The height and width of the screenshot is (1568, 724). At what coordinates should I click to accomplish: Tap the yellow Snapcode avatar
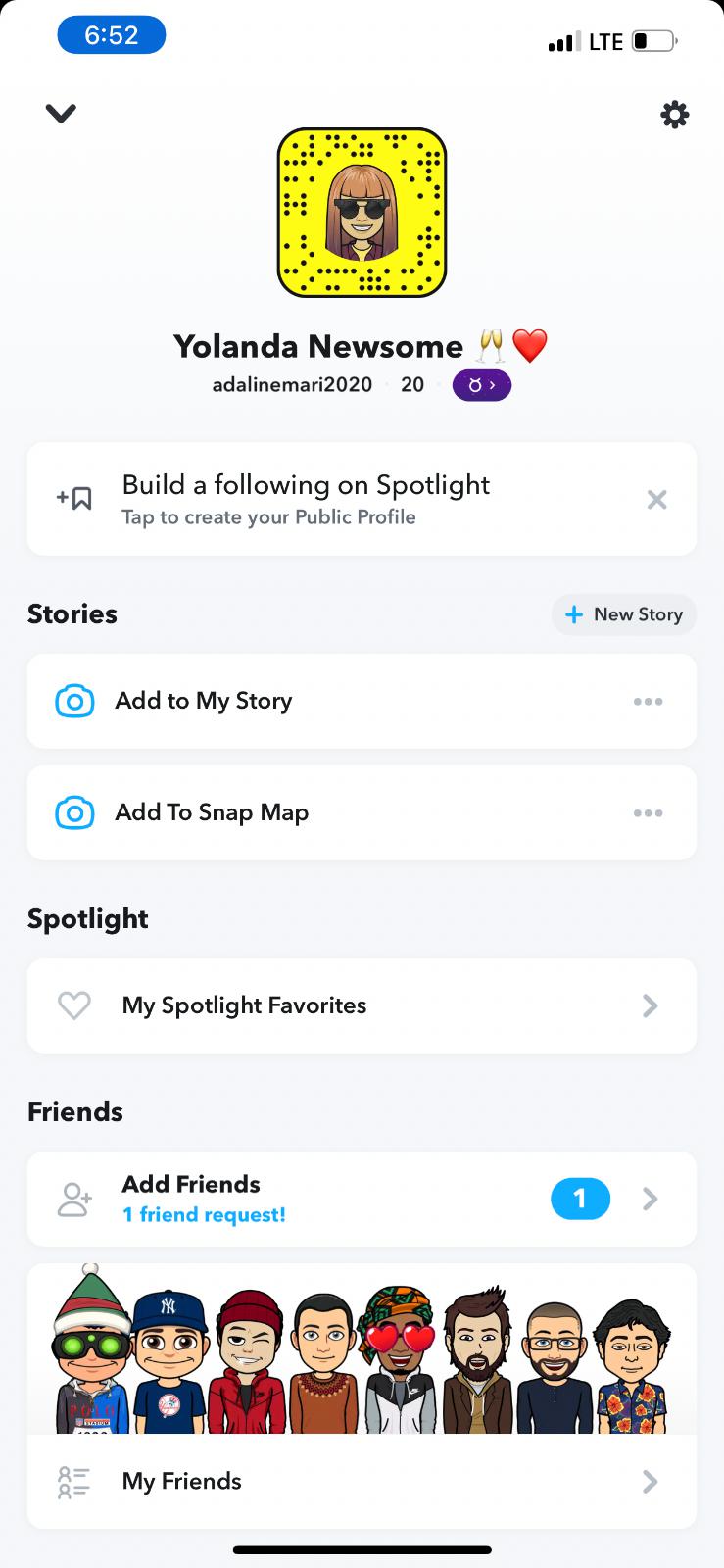pos(362,213)
